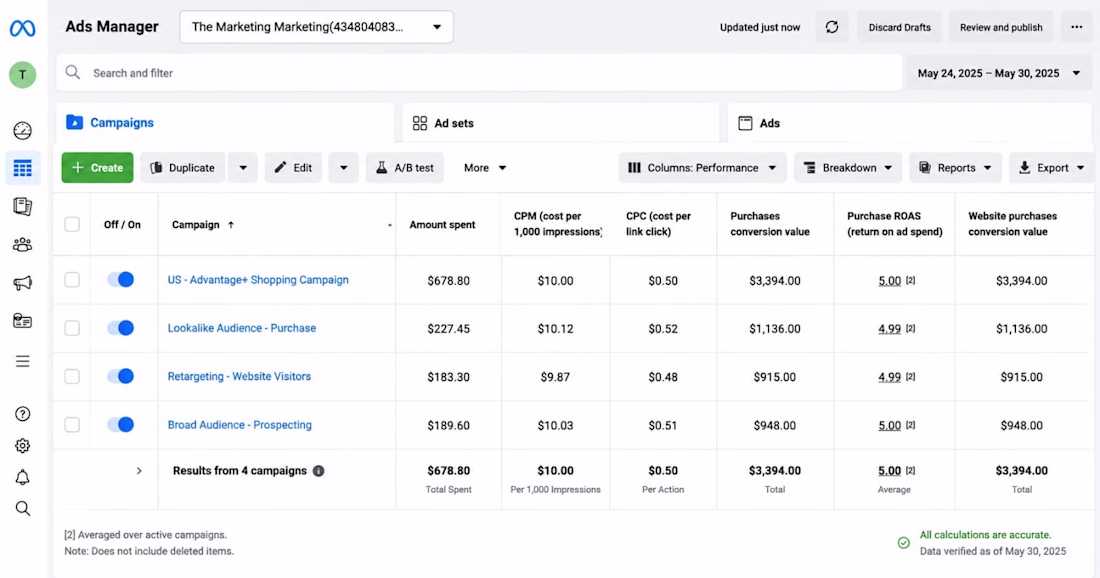Open the ad account selector dropdown

pos(316,27)
